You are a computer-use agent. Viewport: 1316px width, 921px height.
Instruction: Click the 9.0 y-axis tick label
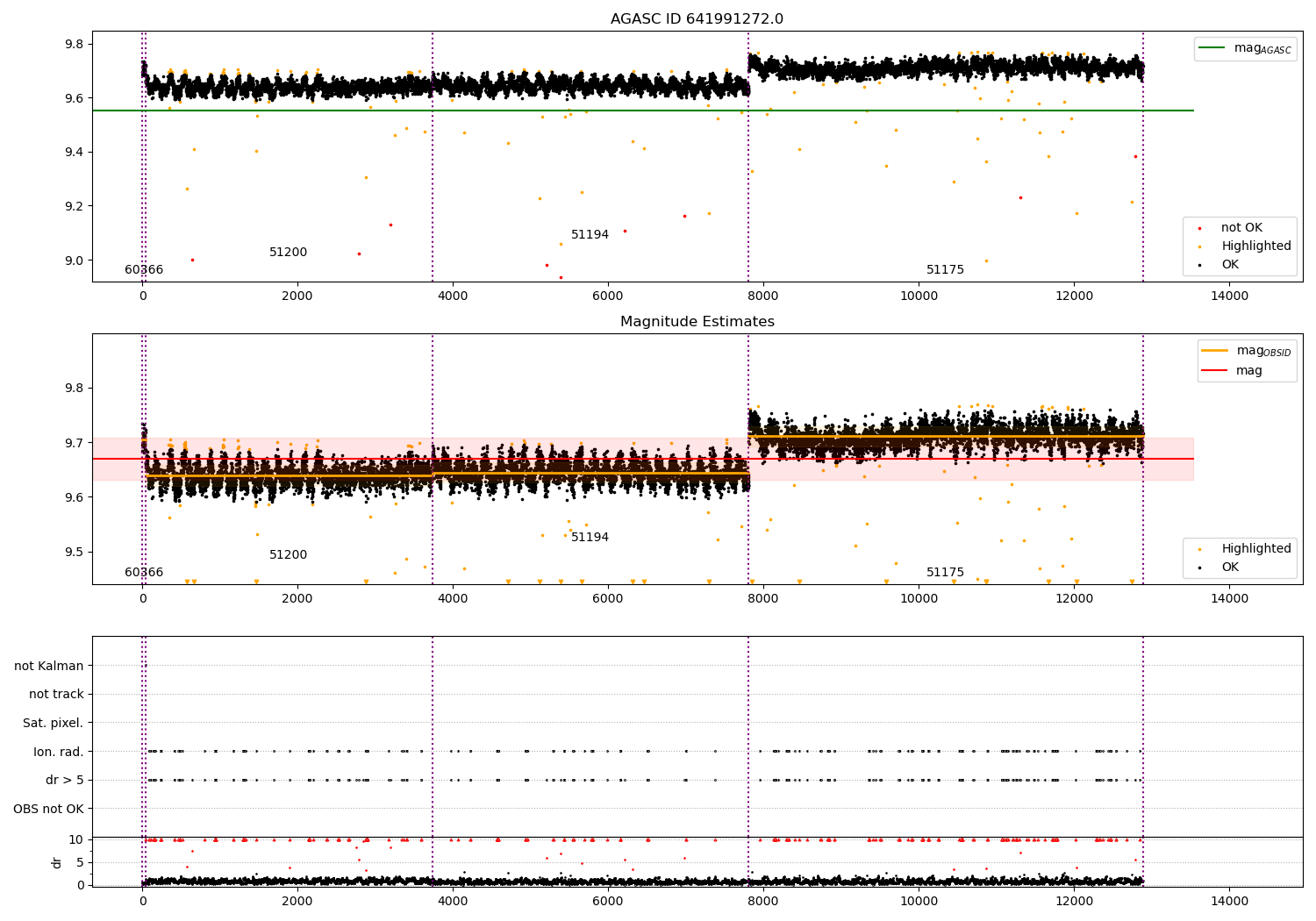[x=75, y=261]
